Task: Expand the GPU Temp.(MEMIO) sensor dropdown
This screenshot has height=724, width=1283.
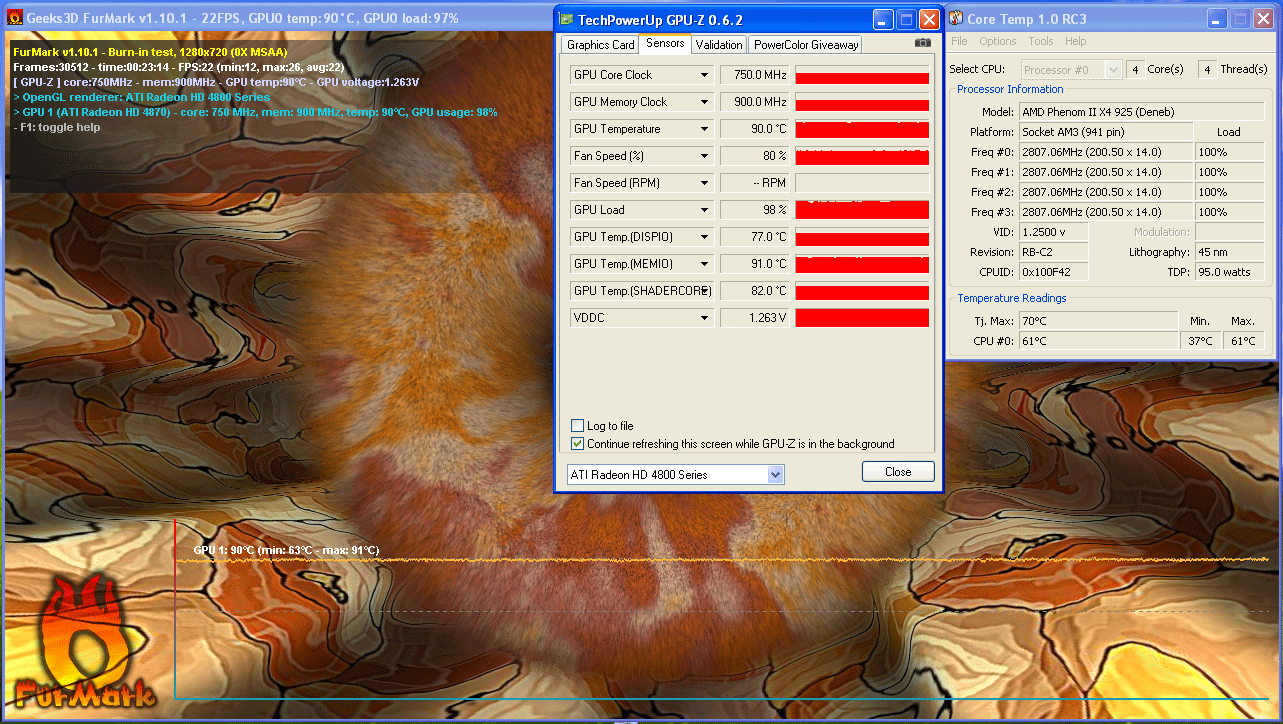Action: point(706,264)
